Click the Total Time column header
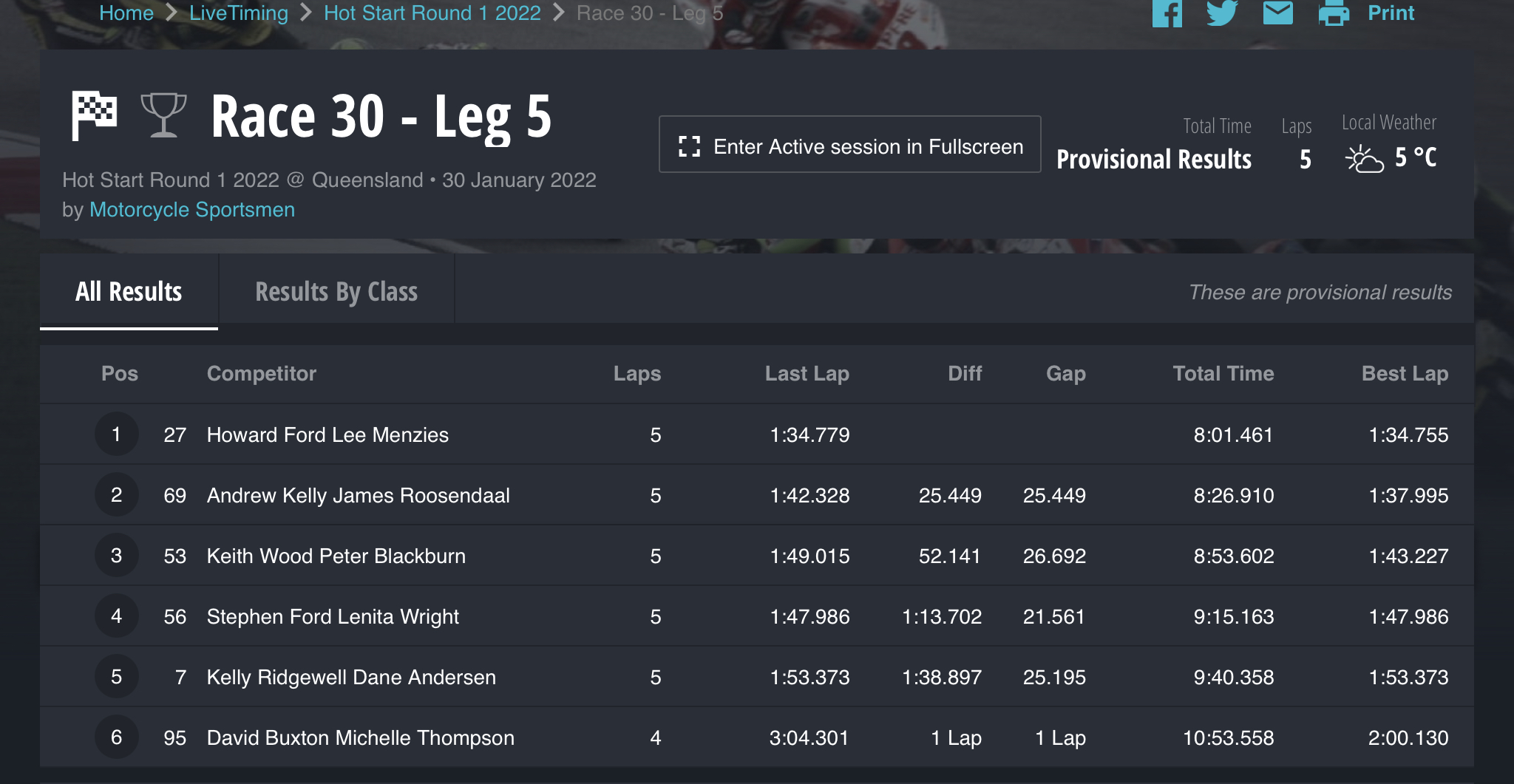The height and width of the screenshot is (784, 1514). tap(1223, 373)
